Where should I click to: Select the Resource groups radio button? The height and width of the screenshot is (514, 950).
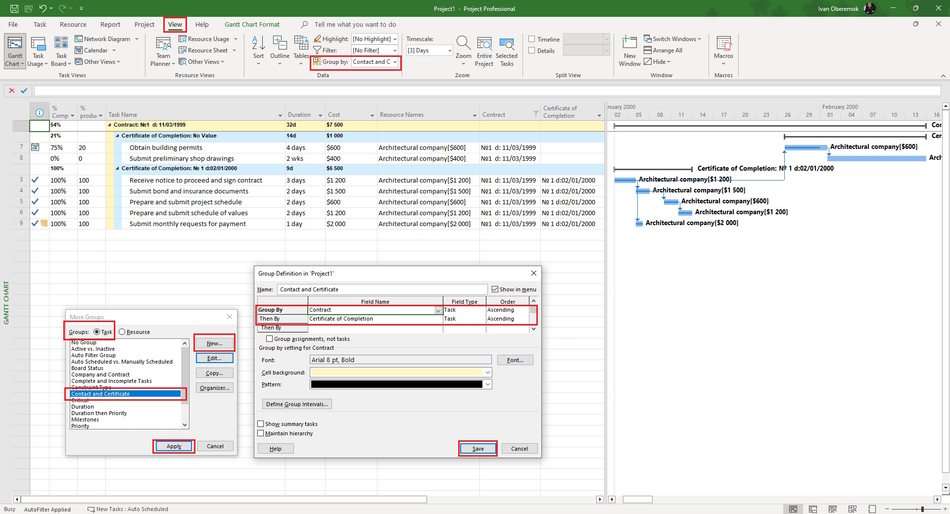(122, 332)
